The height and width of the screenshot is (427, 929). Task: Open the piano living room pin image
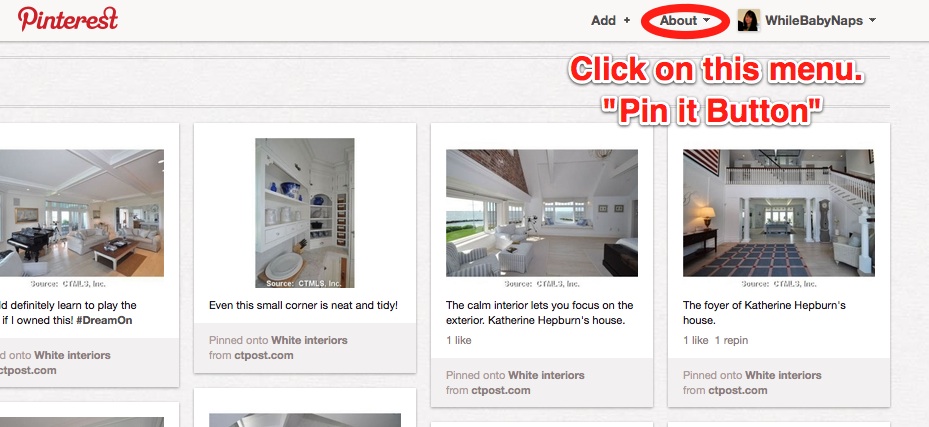pos(82,213)
